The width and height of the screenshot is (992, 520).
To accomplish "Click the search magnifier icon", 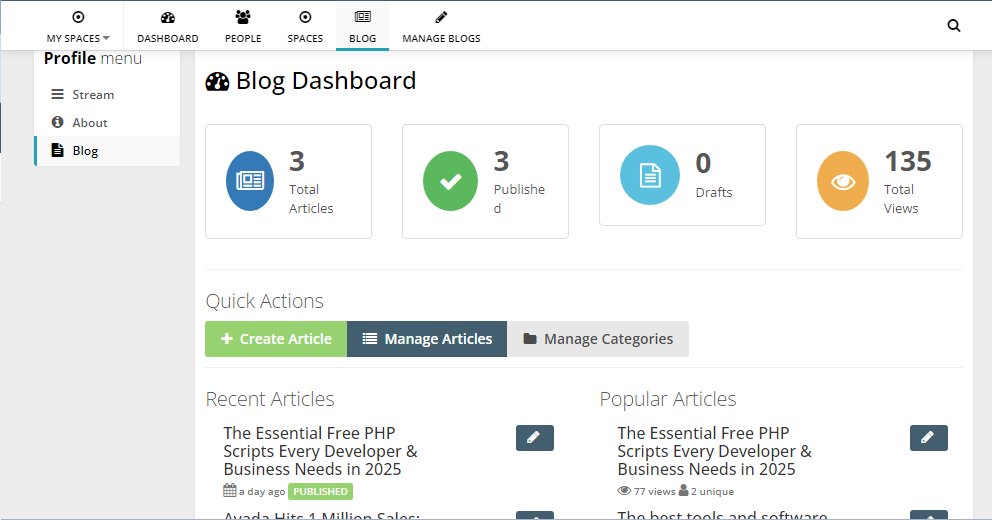I will (x=953, y=26).
